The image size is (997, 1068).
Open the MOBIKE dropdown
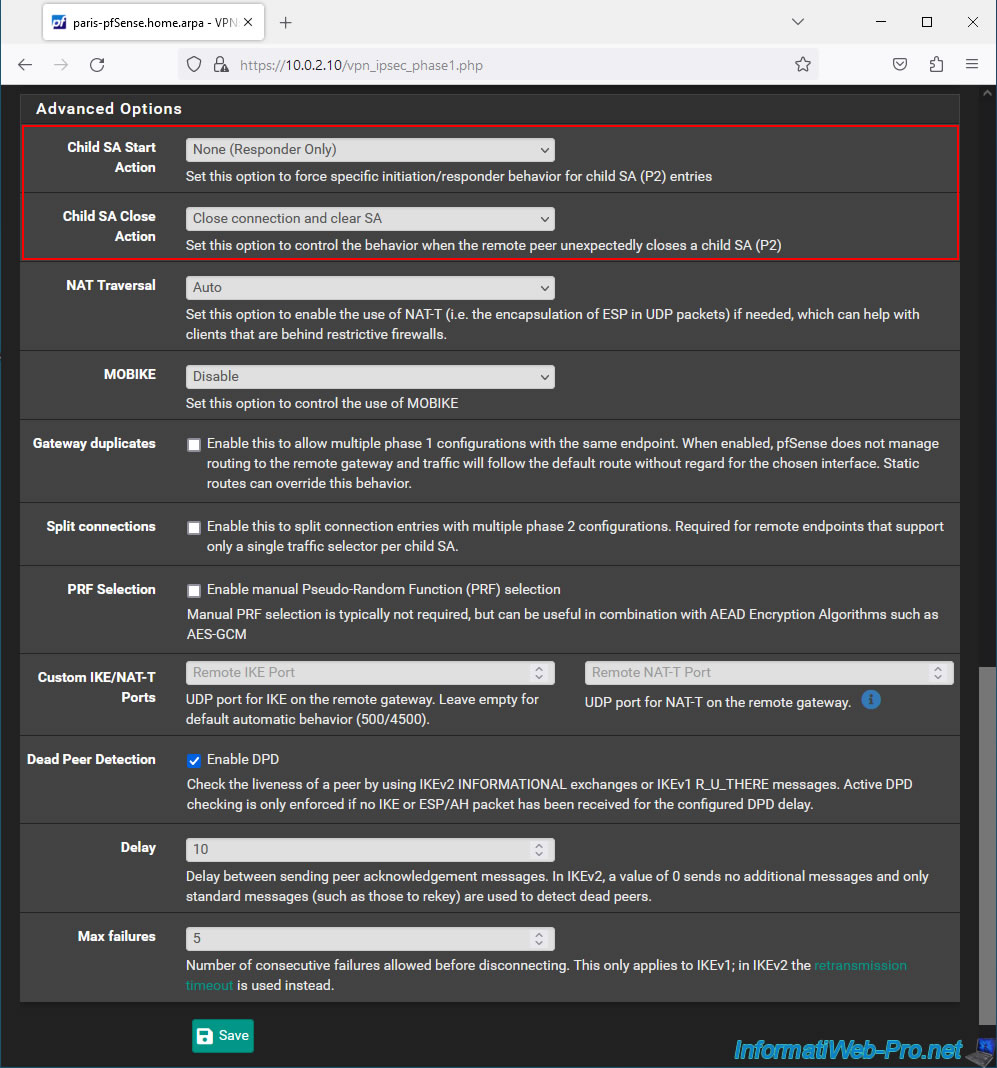pos(370,377)
